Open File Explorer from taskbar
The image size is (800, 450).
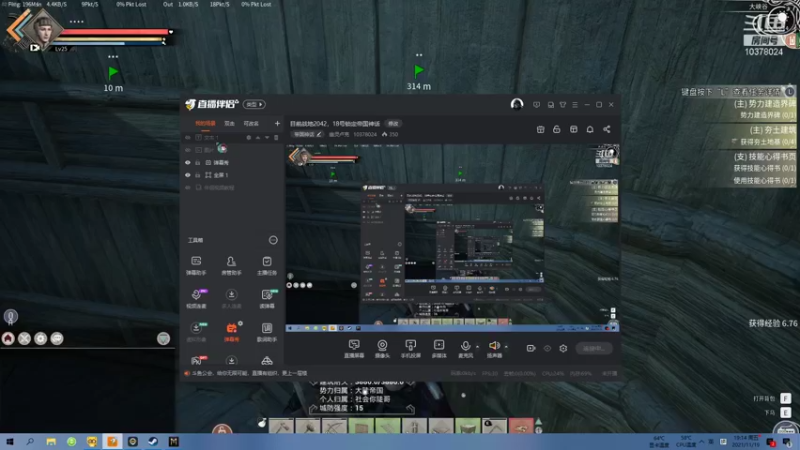[51, 441]
